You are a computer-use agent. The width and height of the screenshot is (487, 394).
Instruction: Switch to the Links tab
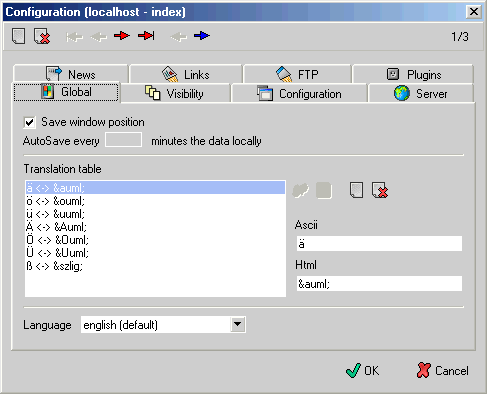coord(186,74)
